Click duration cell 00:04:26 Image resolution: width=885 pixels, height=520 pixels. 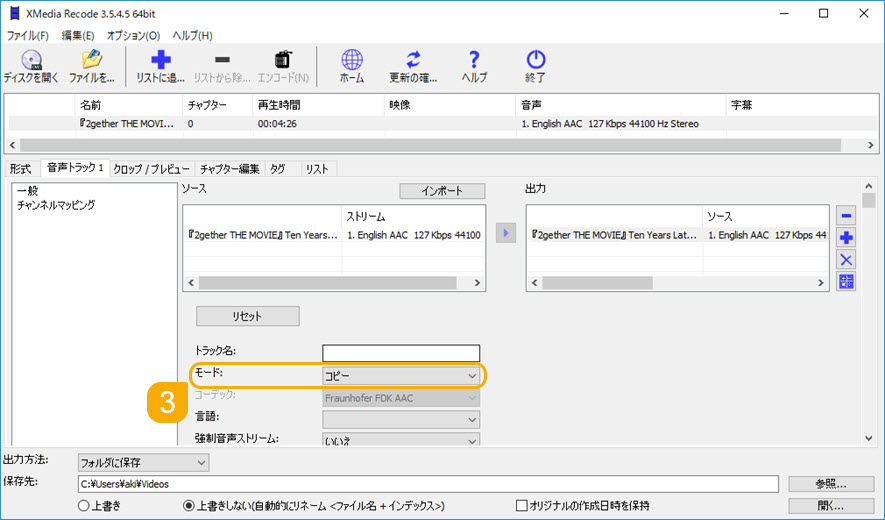click(x=277, y=124)
